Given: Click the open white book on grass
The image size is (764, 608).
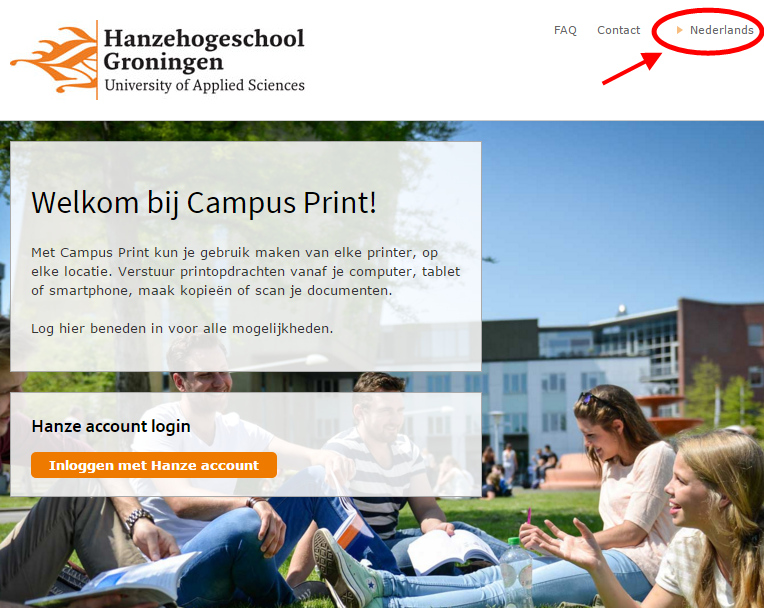Looking at the screenshot, I should [451, 551].
